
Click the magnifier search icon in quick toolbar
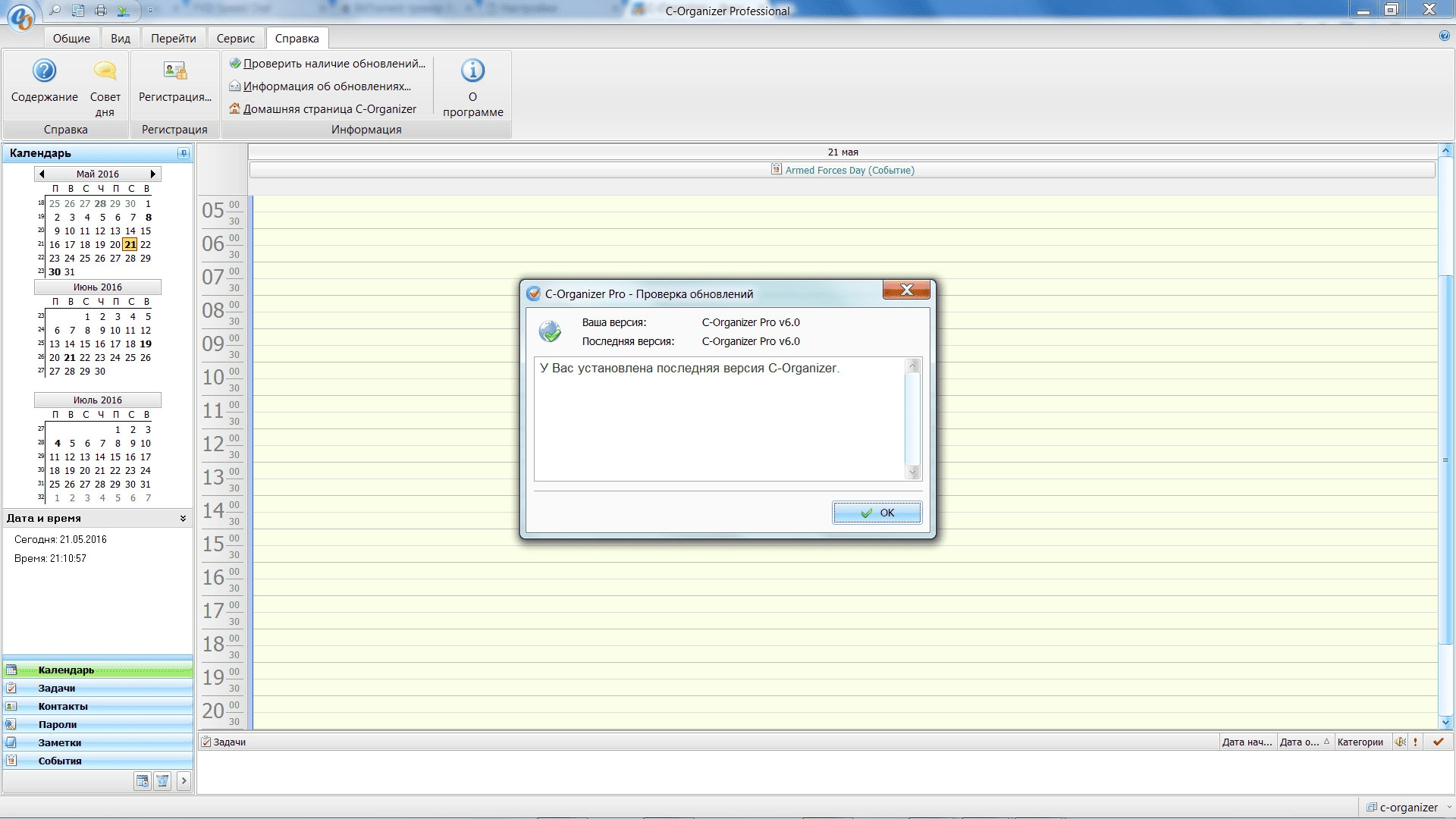[x=55, y=11]
